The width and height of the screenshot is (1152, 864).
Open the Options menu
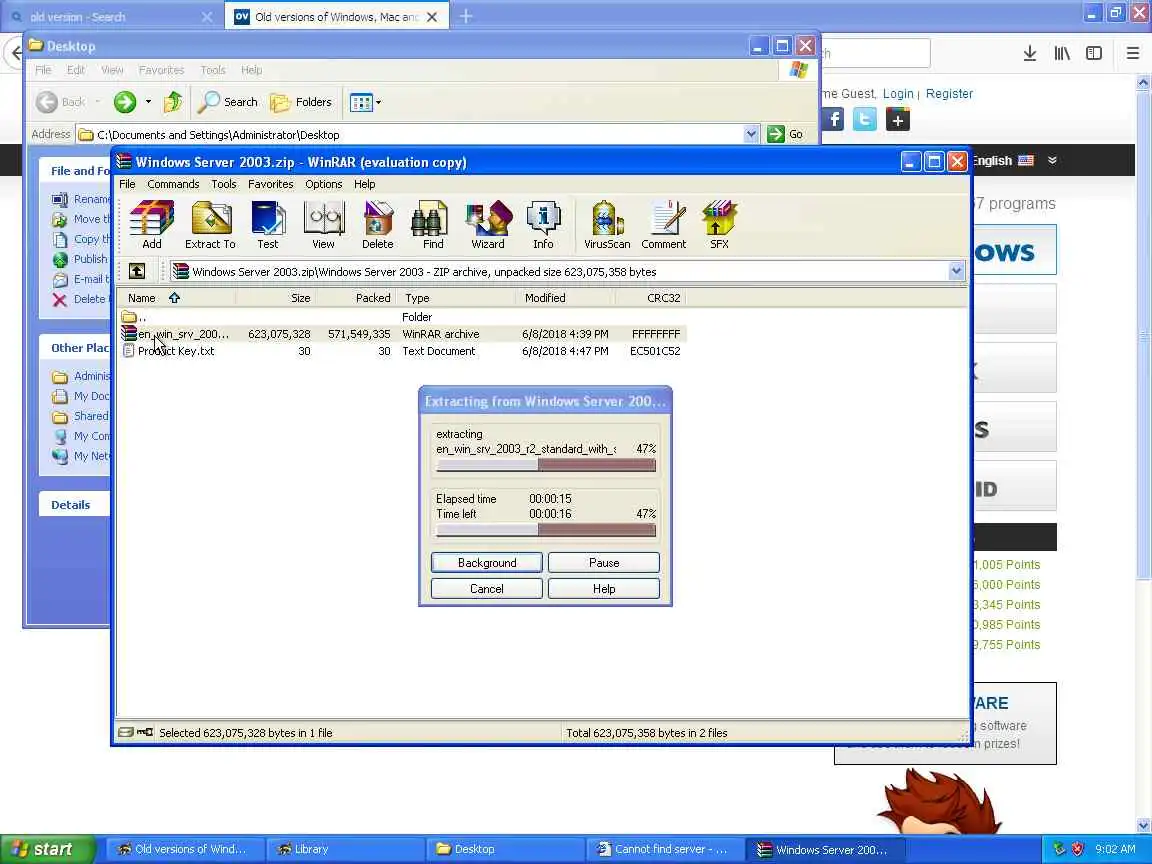pyautogui.click(x=323, y=184)
